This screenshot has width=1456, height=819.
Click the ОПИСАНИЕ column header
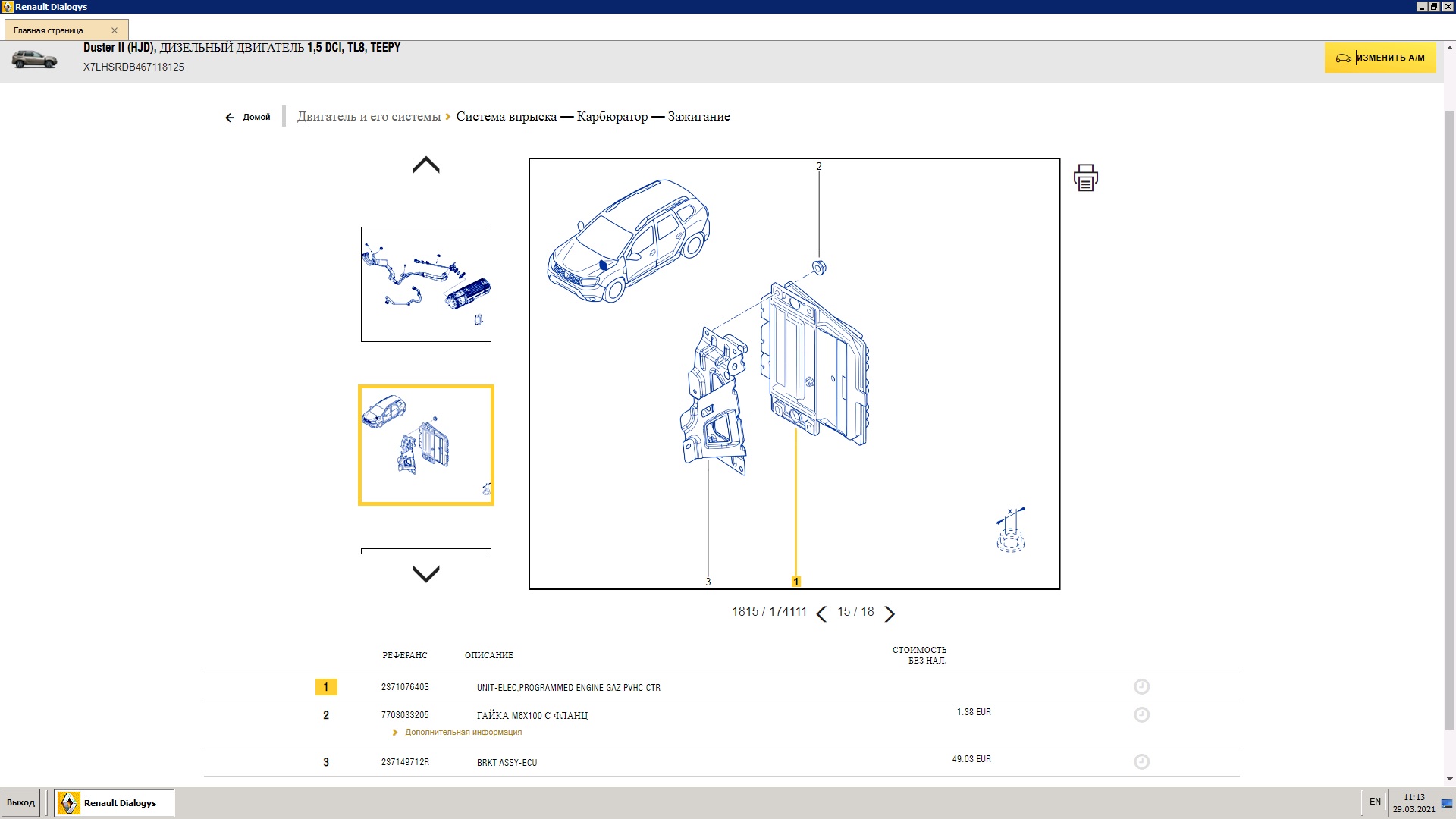[x=489, y=655]
